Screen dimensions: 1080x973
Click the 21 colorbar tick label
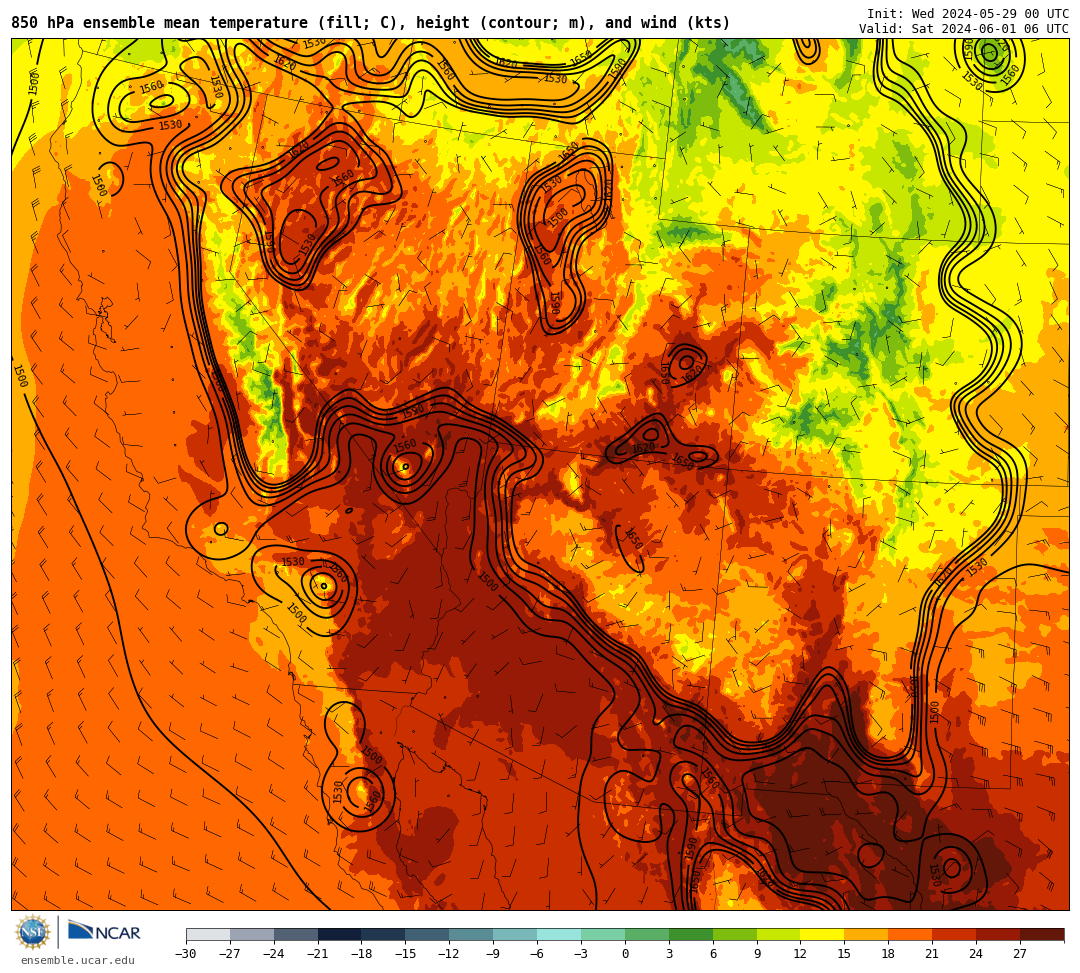point(933,954)
